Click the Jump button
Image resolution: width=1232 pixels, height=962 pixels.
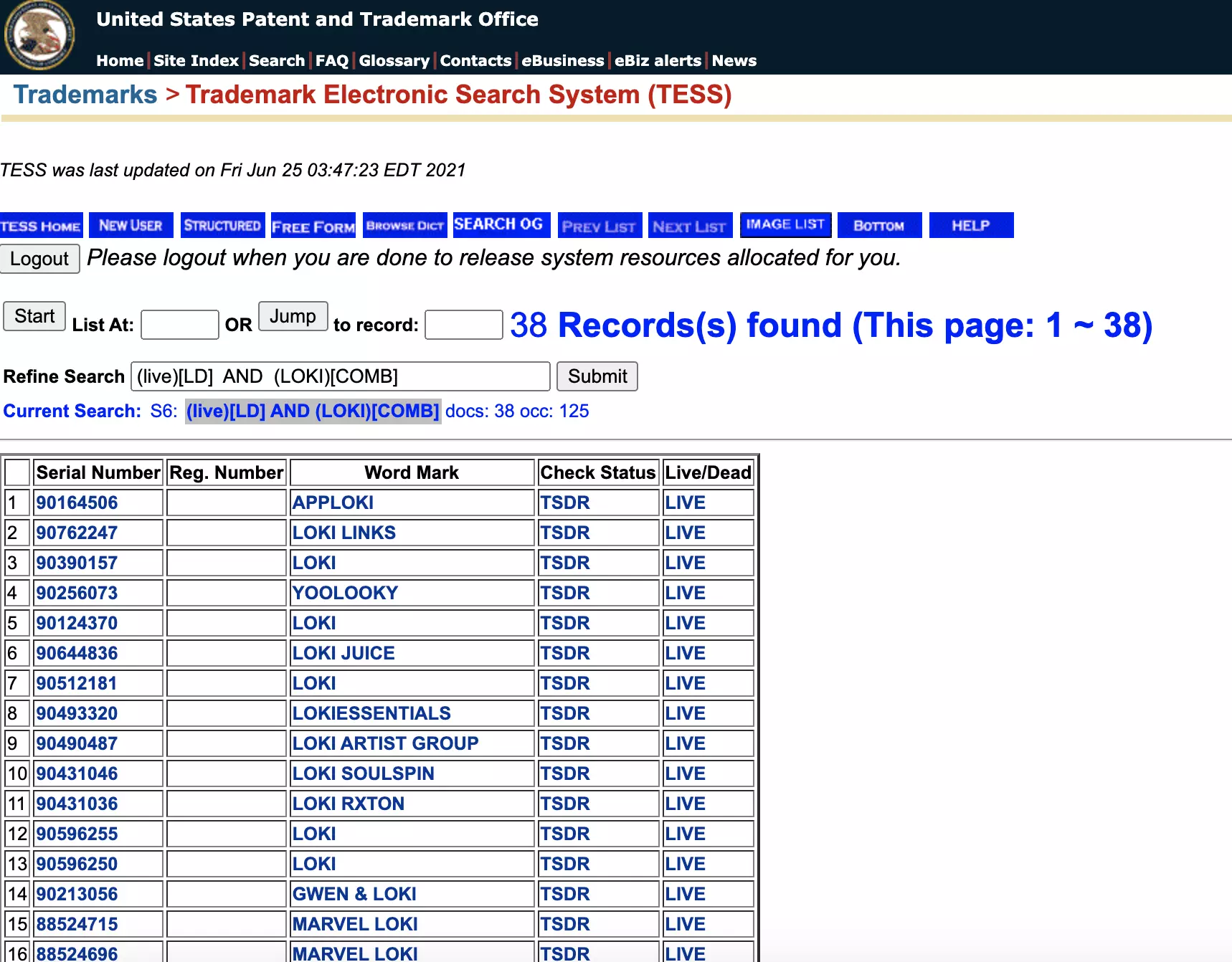[293, 316]
